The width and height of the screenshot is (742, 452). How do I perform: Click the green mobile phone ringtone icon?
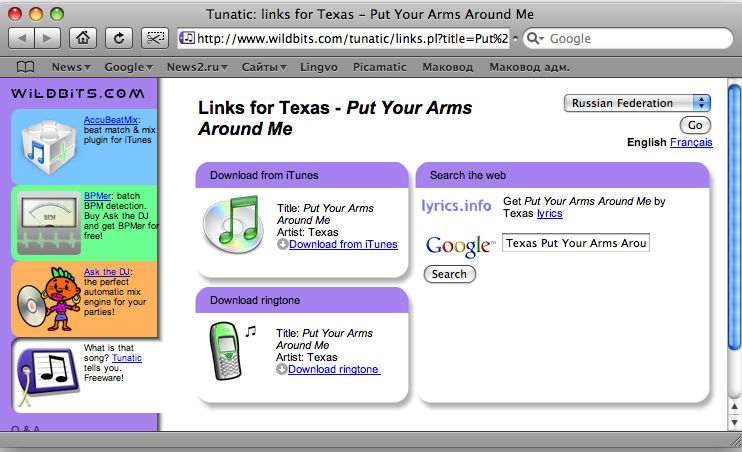226,351
